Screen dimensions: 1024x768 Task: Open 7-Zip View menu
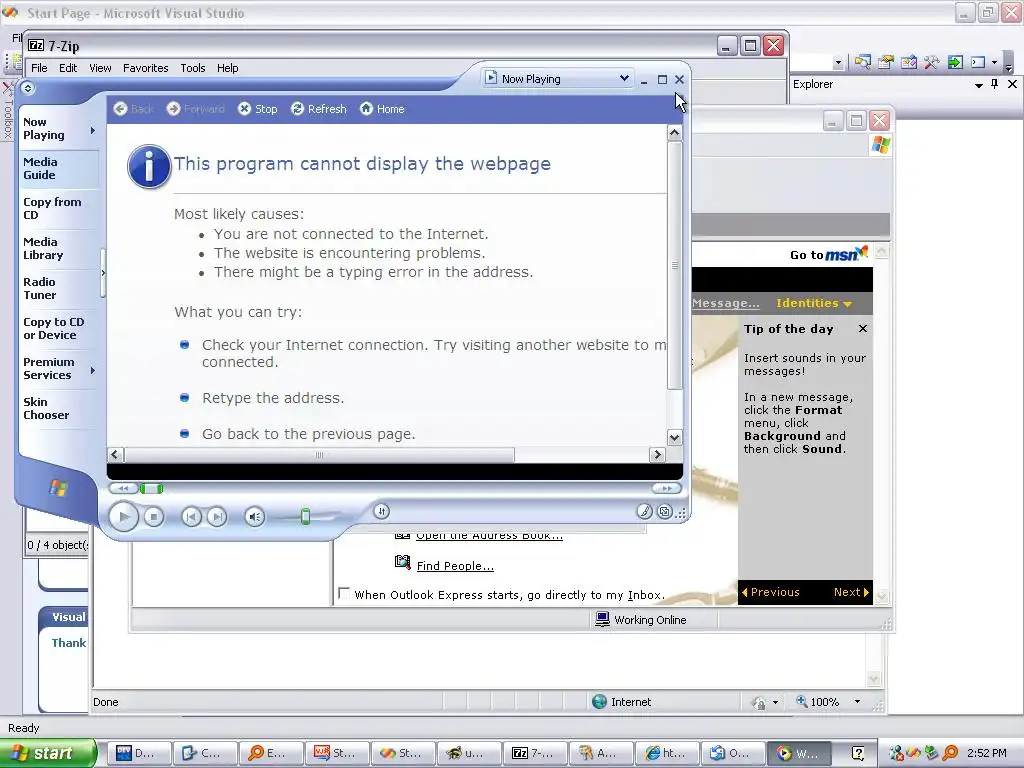pos(100,68)
